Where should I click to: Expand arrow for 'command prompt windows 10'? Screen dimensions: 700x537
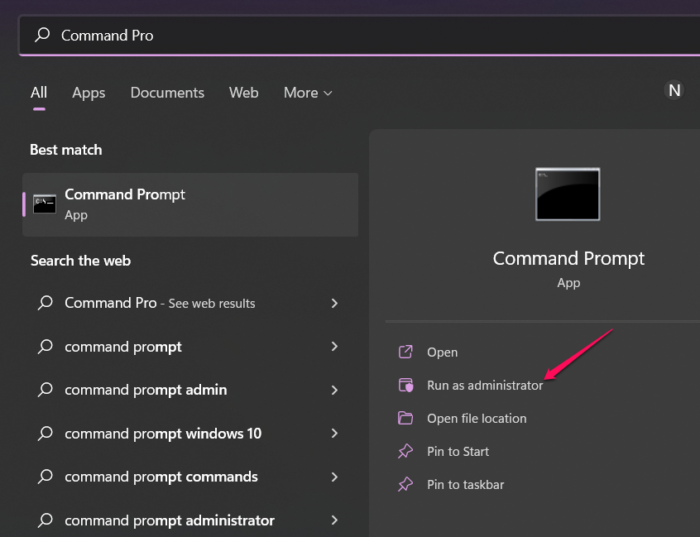click(x=334, y=434)
